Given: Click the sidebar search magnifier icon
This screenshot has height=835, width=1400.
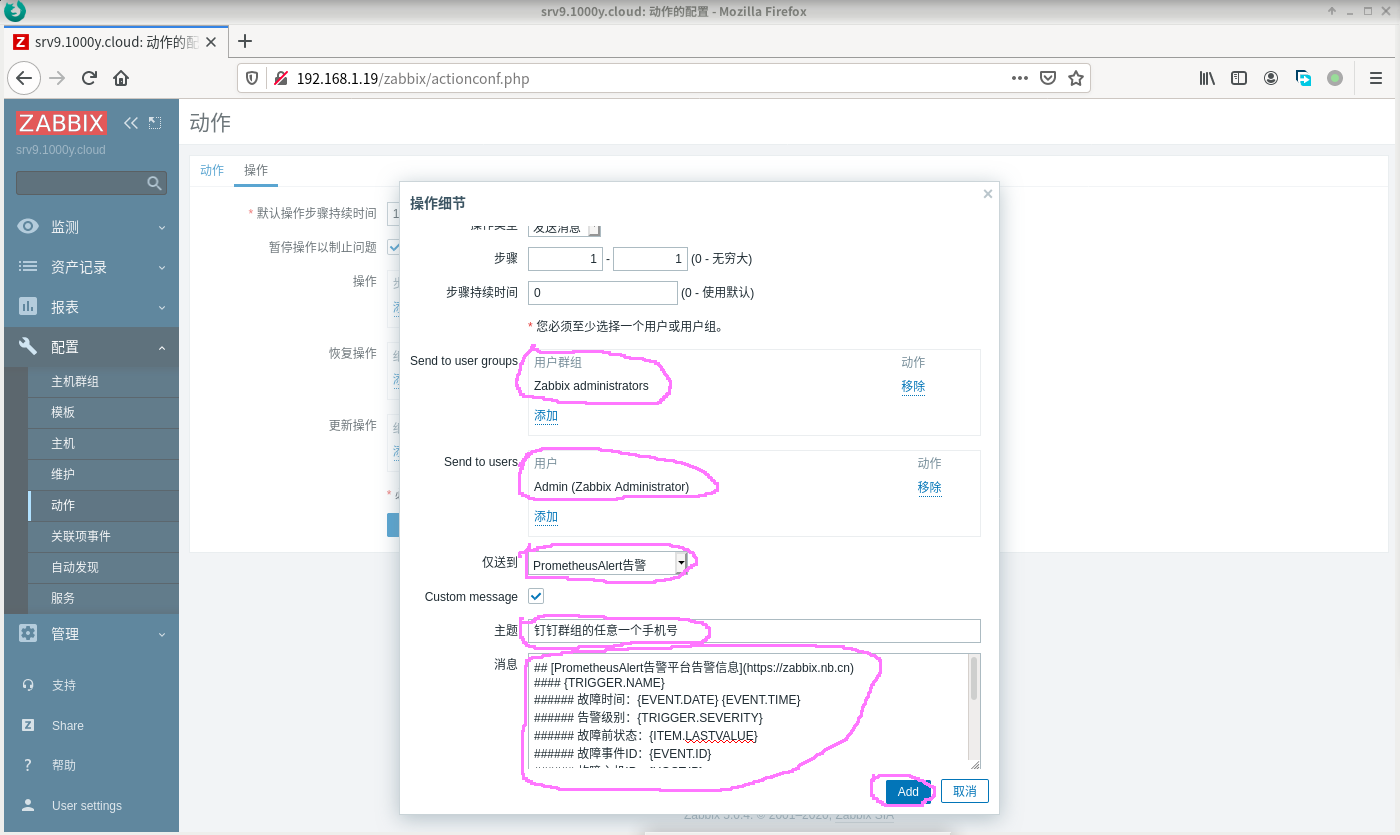Looking at the screenshot, I should (154, 183).
